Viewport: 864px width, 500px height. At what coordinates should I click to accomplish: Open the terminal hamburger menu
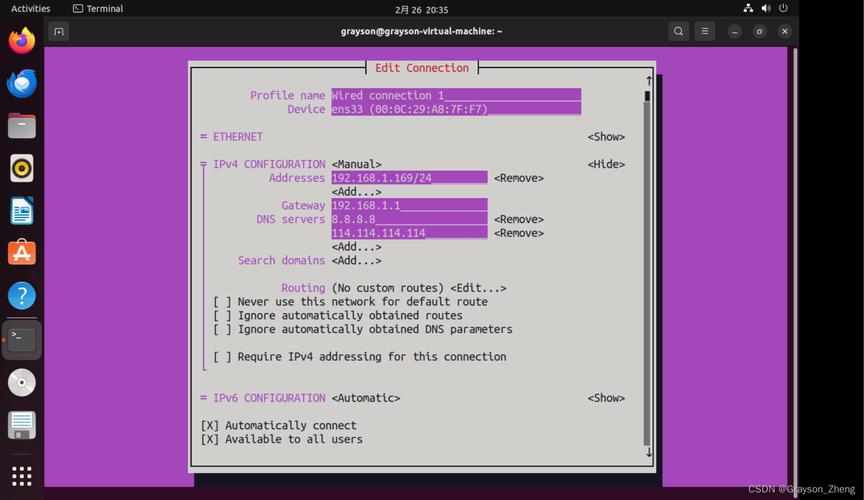[x=705, y=31]
